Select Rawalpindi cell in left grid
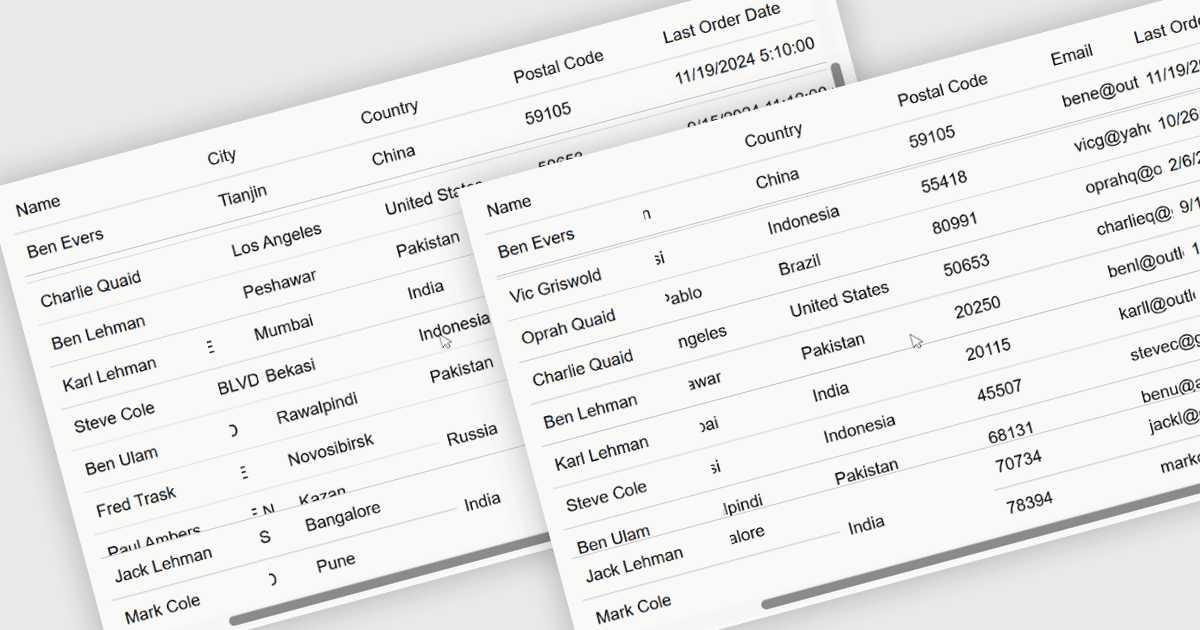1200x630 pixels. click(x=317, y=409)
